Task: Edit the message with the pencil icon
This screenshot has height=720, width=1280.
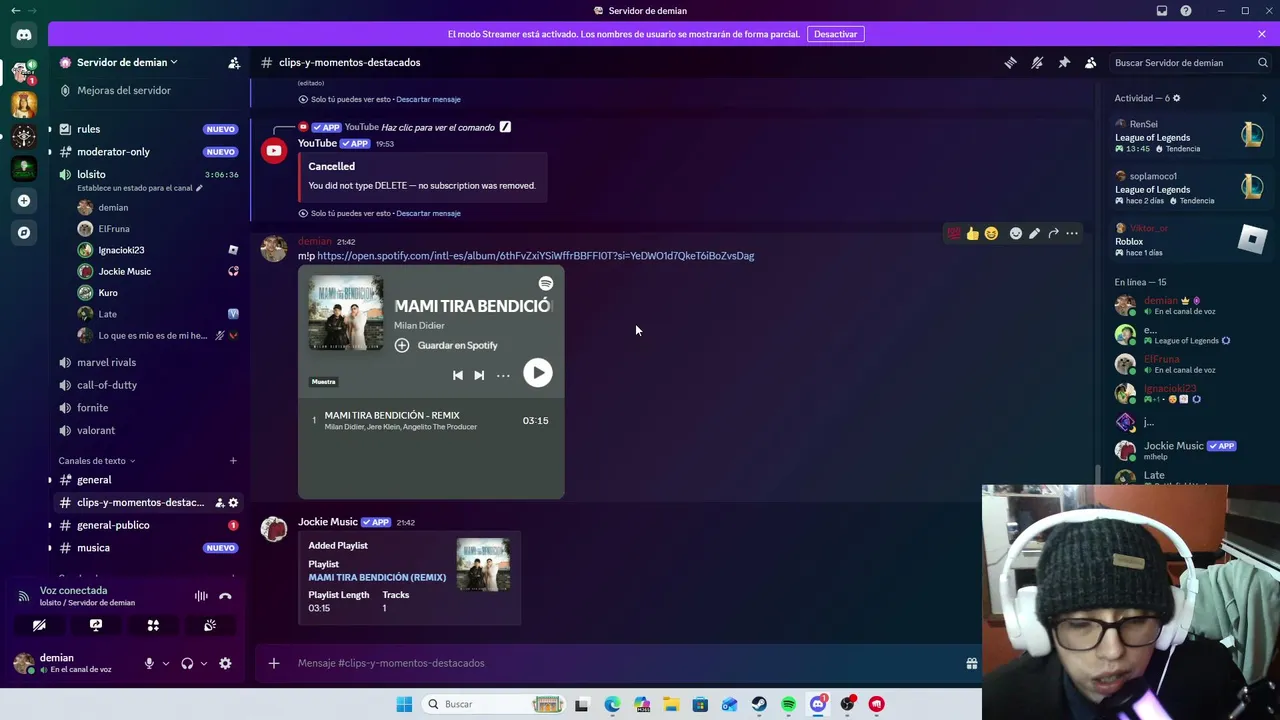Action: (x=1034, y=234)
